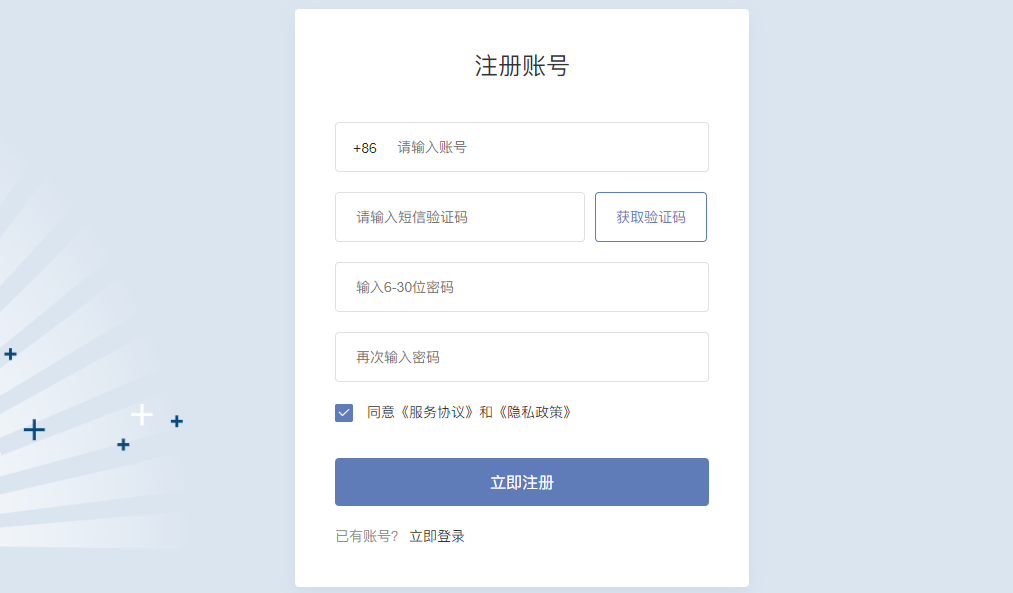Viewport: 1013px width, 593px height.
Task: Submit with the 立即注册 button
Action: coord(521,482)
